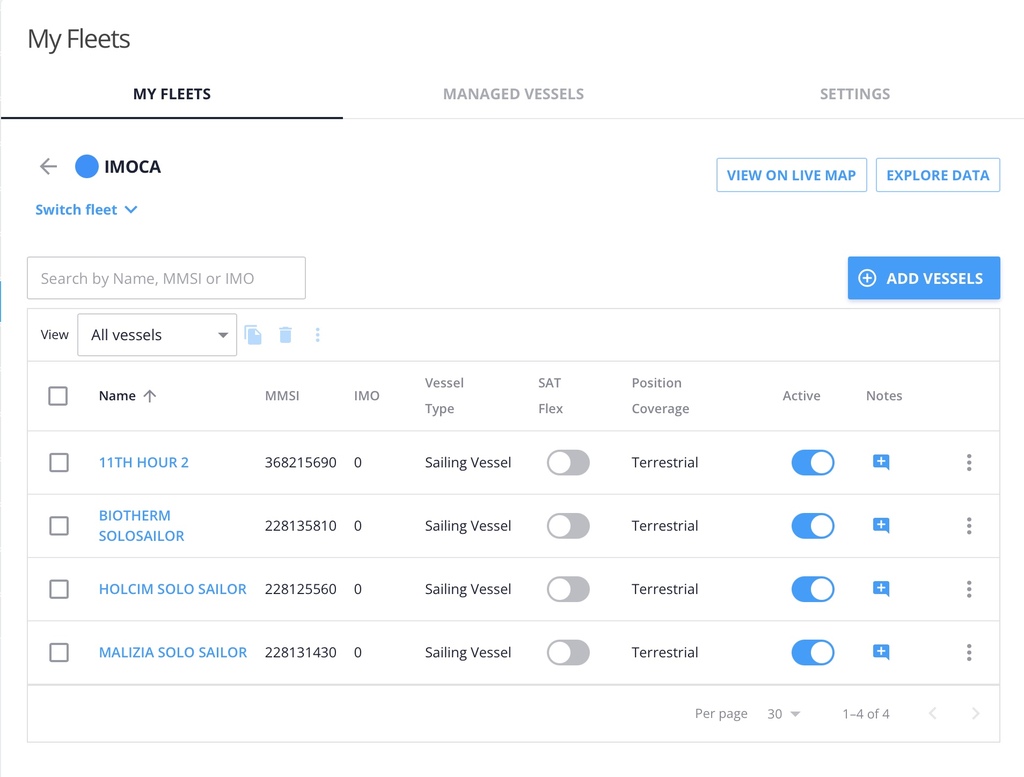Screen dimensions: 1024x777
Task: Click the Explore Data button
Action: point(938,175)
